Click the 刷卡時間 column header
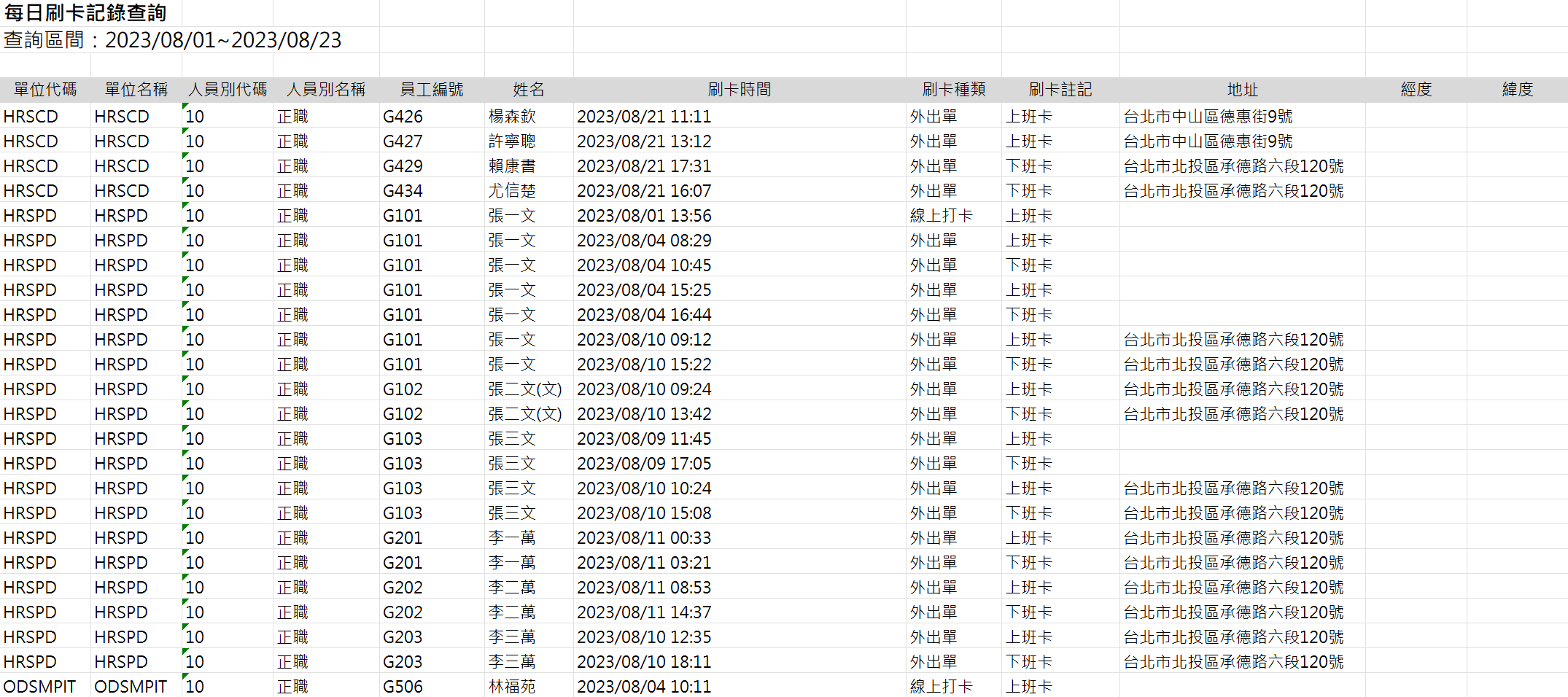 tap(739, 90)
